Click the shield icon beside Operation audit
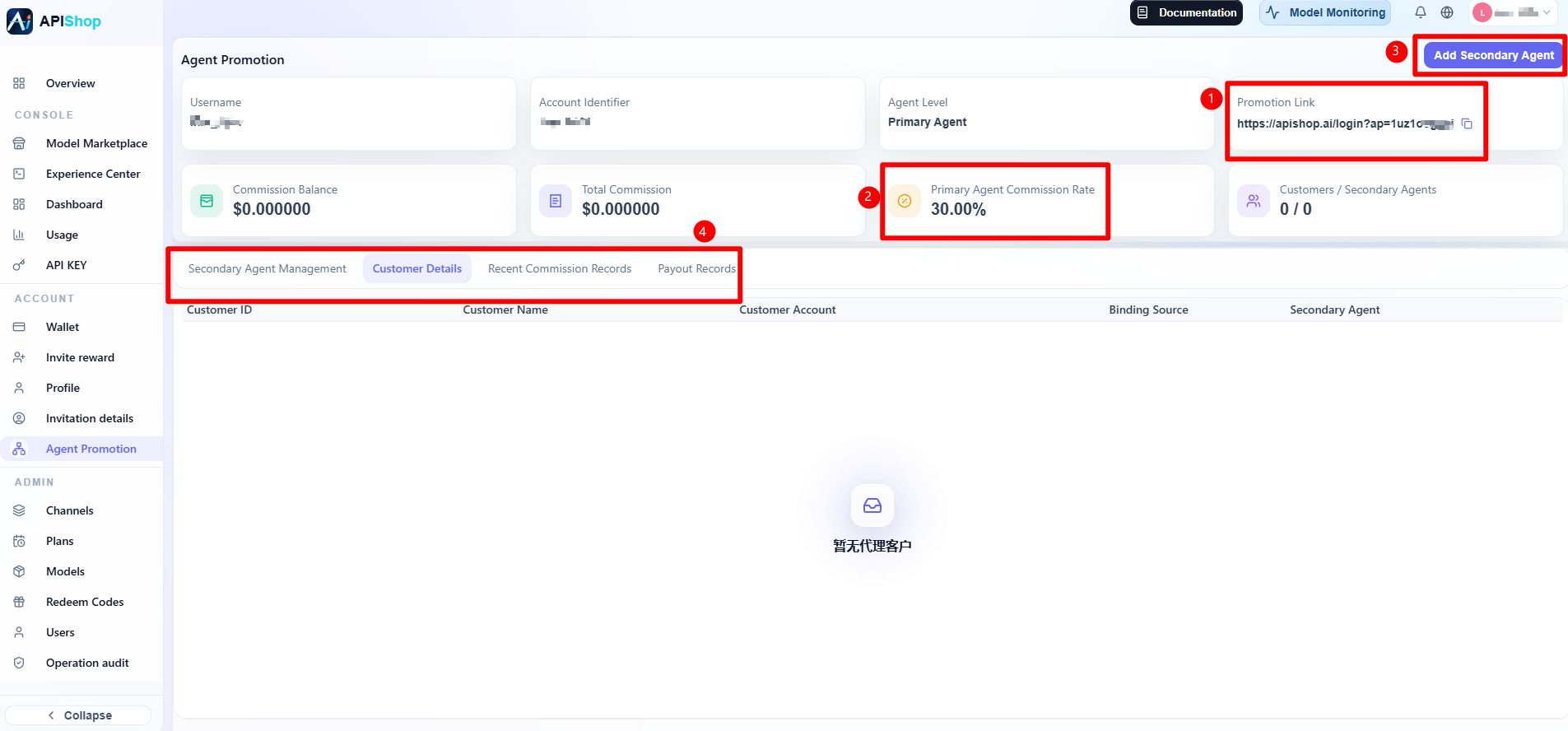 click(19, 663)
